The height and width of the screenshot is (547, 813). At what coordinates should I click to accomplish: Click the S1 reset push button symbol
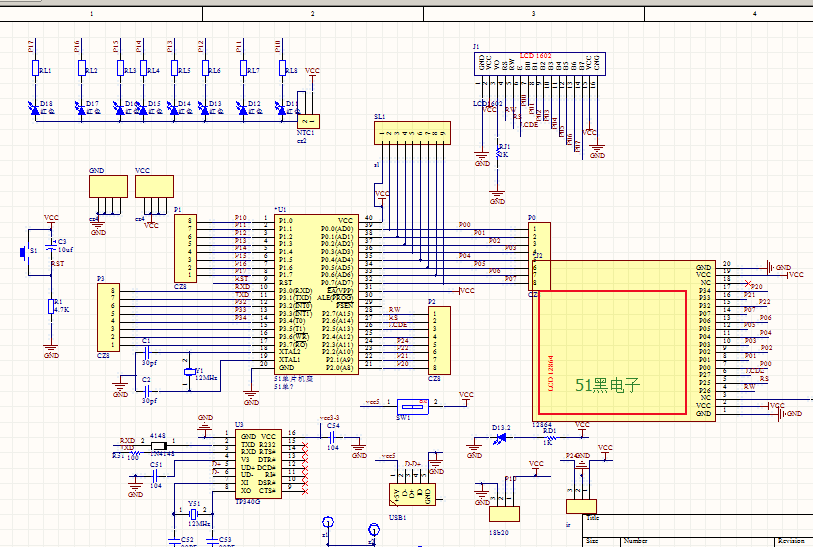(24, 253)
